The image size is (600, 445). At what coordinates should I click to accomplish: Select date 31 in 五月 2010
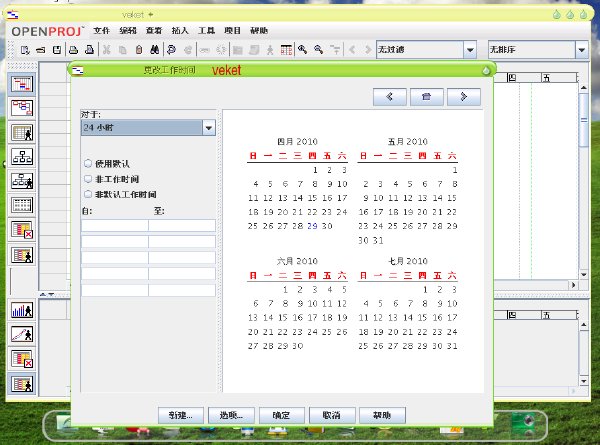[x=378, y=240]
